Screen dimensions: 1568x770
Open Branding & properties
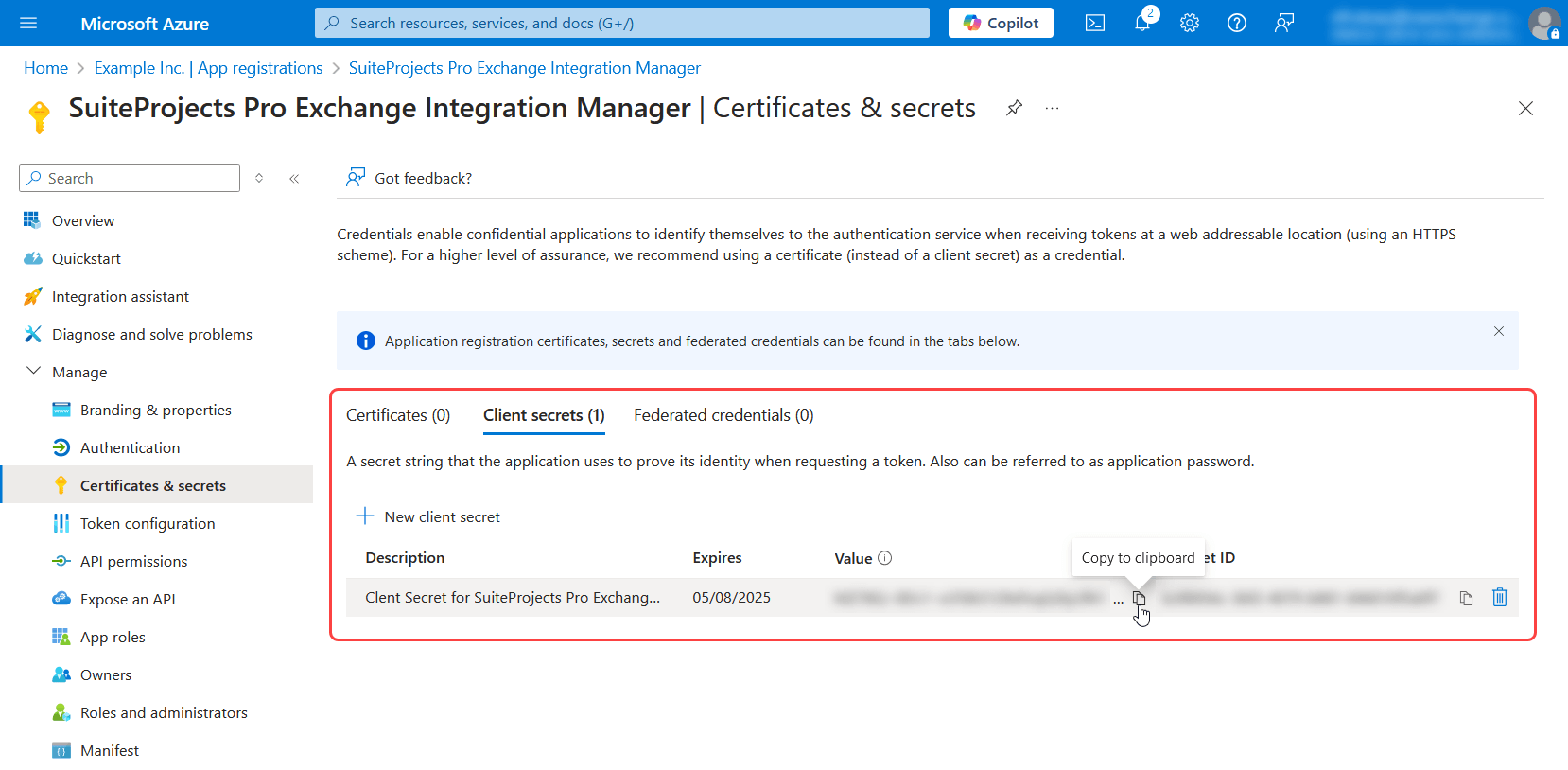[x=157, y=410]
